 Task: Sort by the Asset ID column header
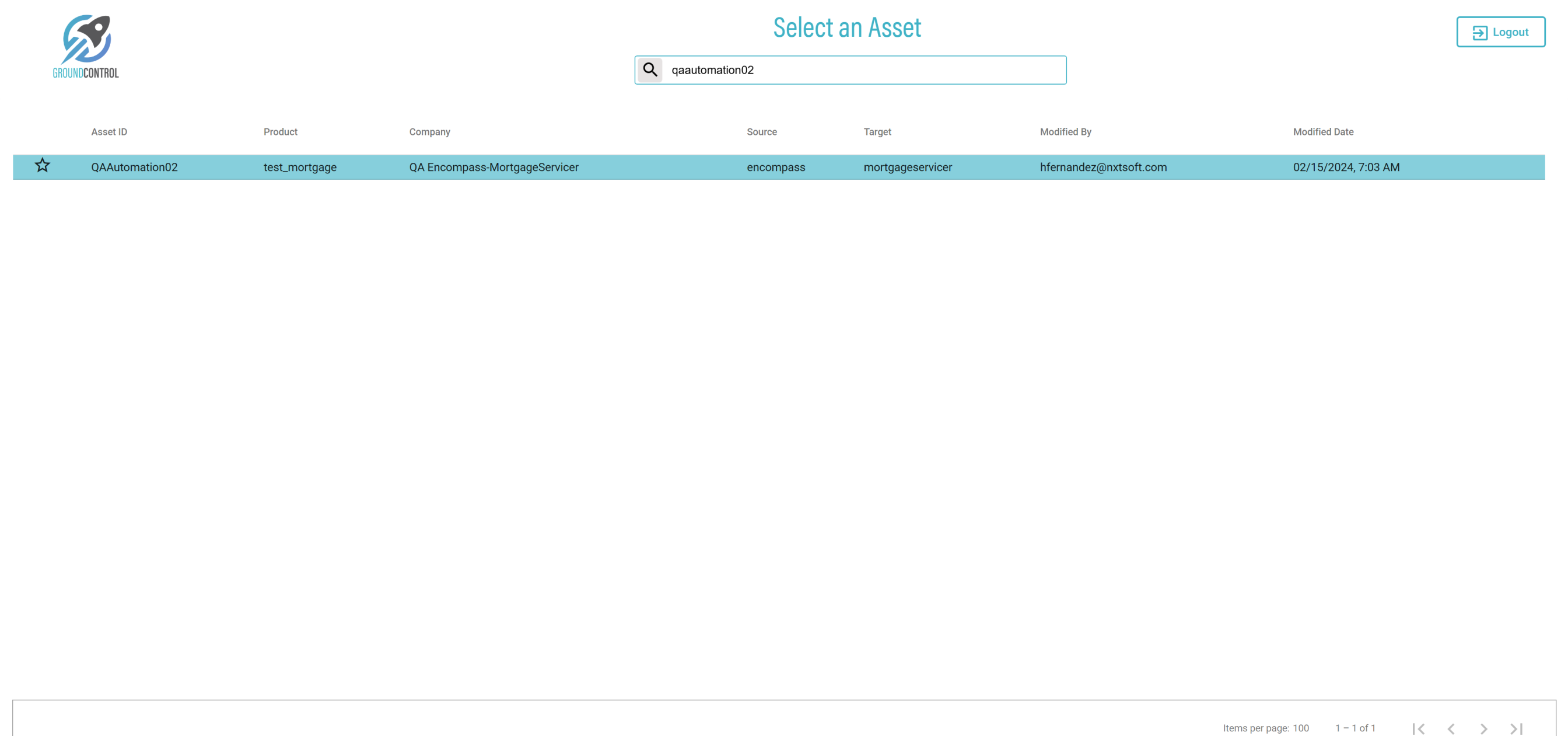109,131
